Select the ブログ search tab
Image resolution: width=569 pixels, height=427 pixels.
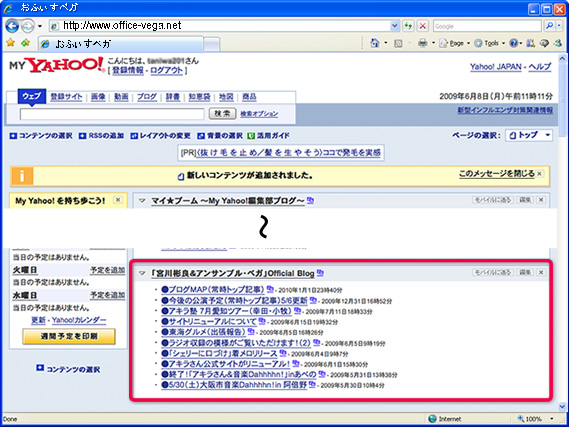(147, 97)
